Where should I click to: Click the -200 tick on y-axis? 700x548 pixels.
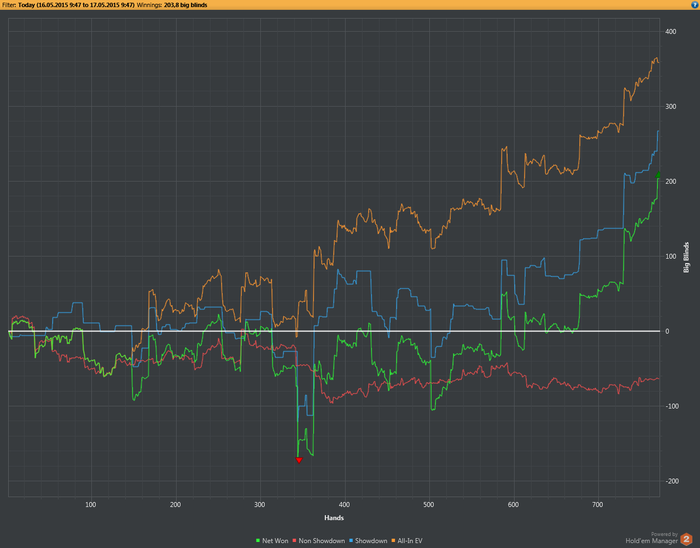[x=671, y=481]
